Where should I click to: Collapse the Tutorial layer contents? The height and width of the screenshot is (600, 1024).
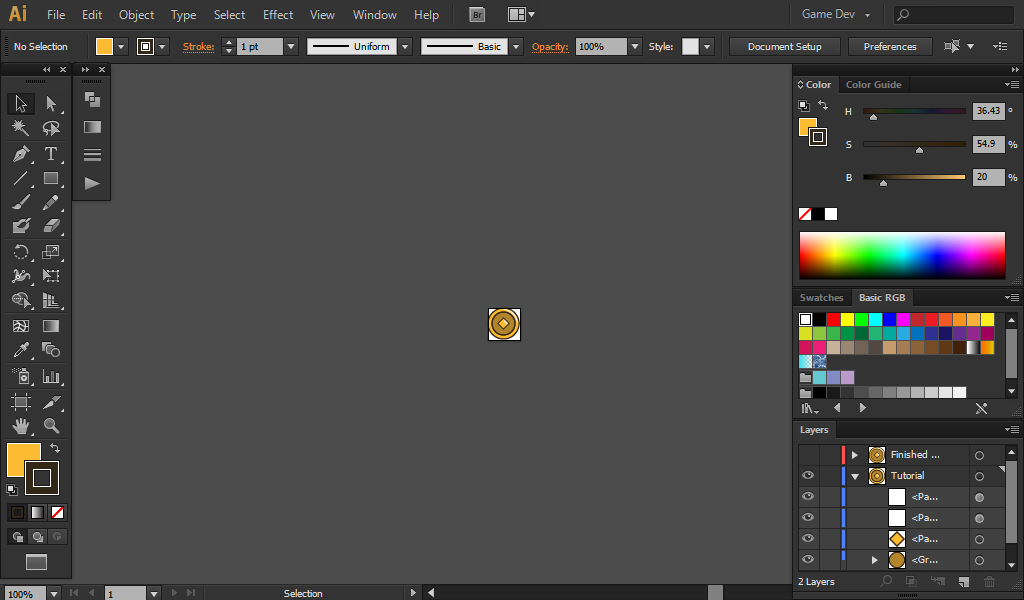[855, 477]
